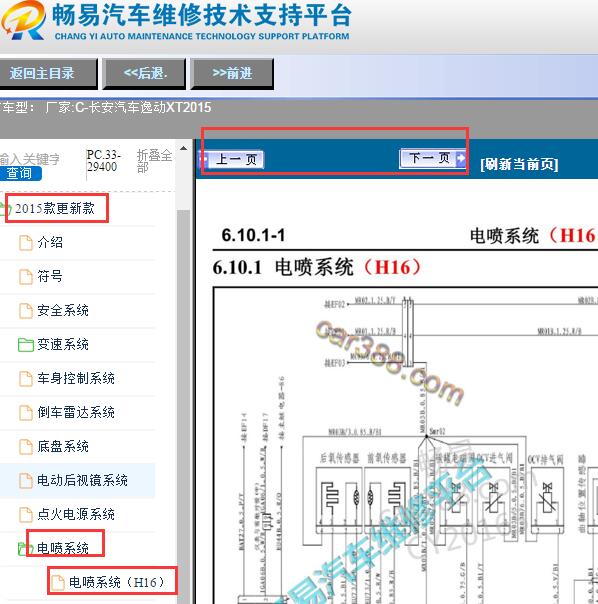
Task: Click the 畅易 platform logo
Action: pyautogui.click(x=23, y=21)
